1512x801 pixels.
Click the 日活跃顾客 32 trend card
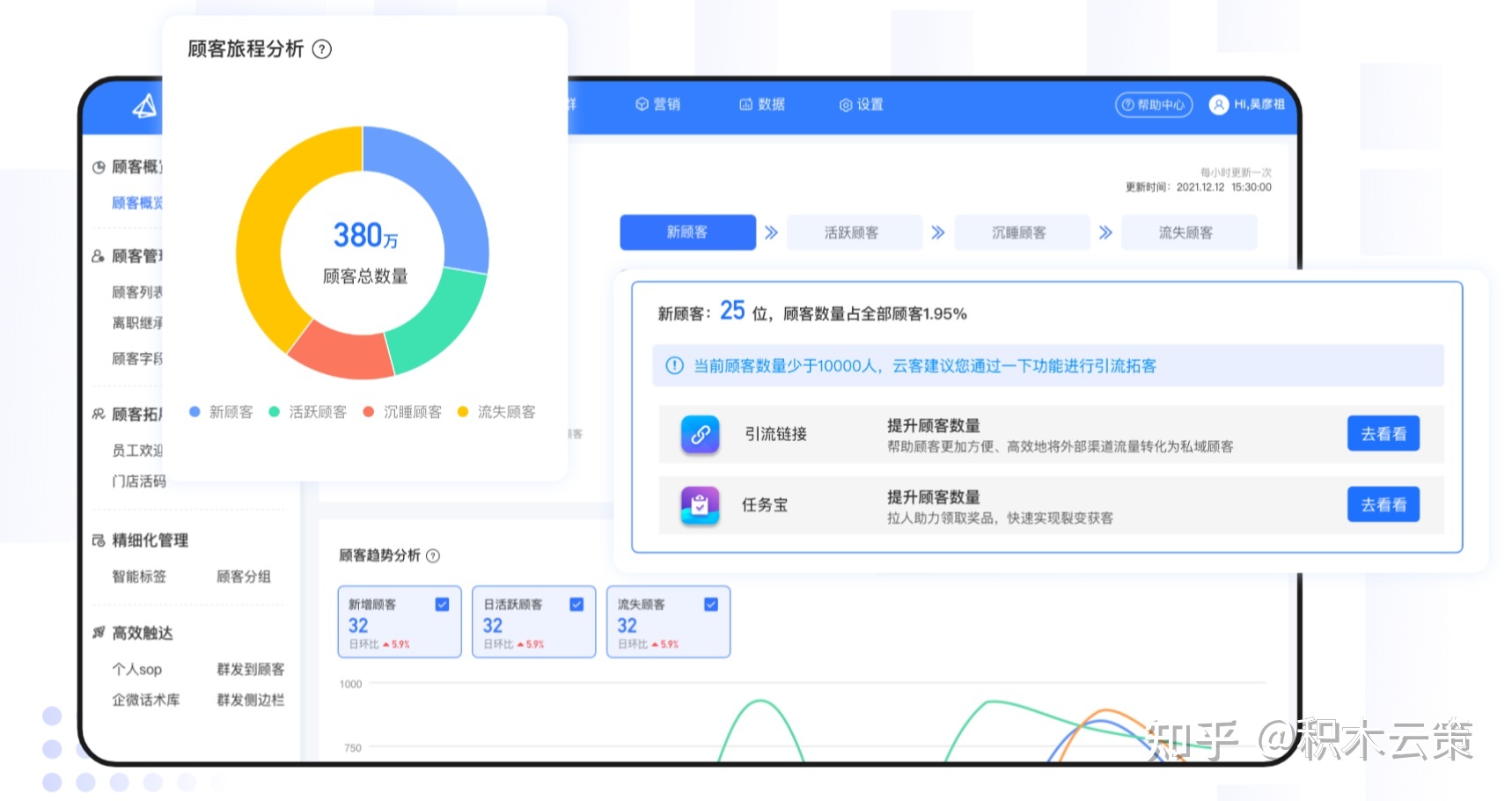click(534, 621)
